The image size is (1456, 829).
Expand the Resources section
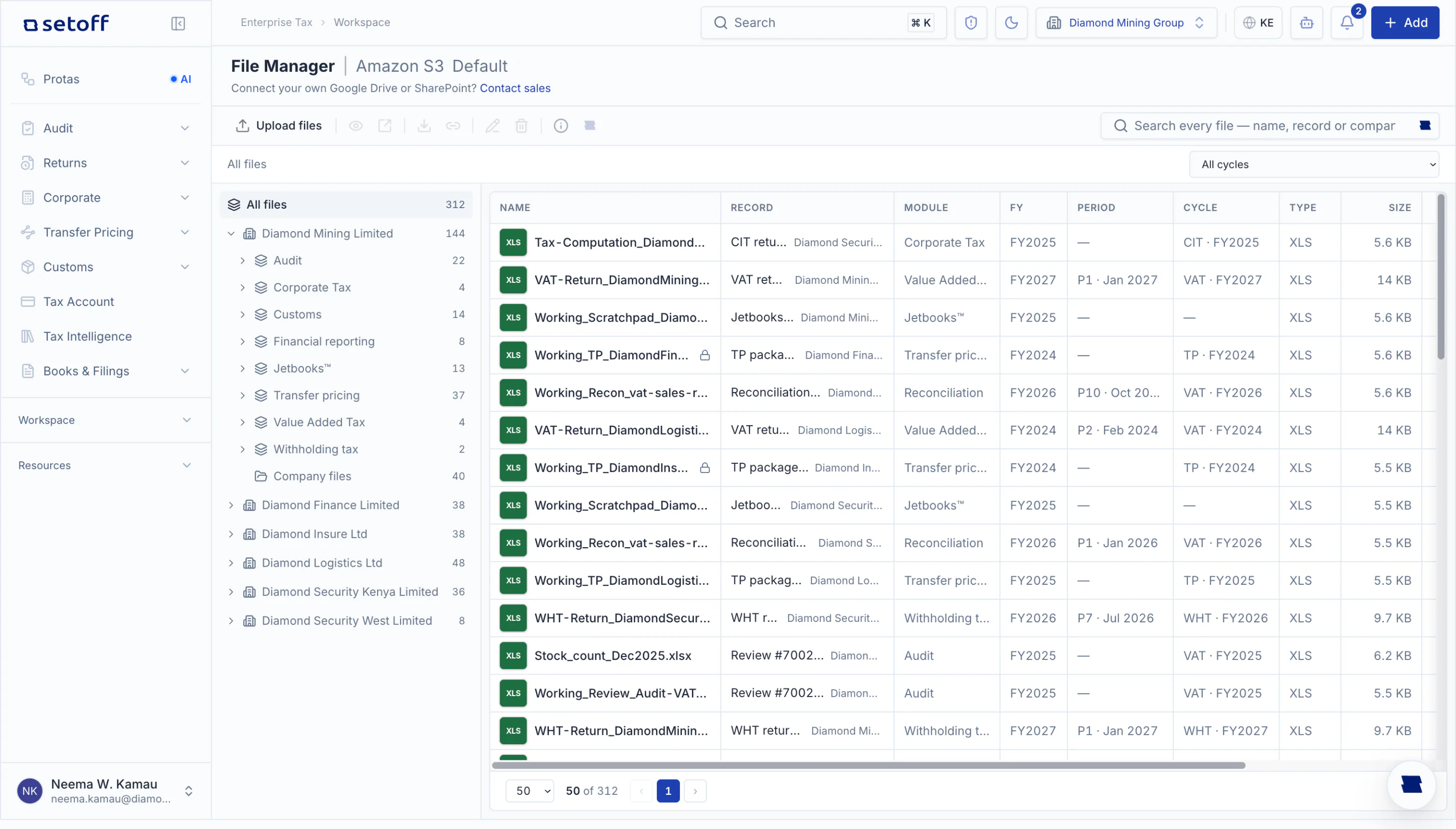(106, 466)
